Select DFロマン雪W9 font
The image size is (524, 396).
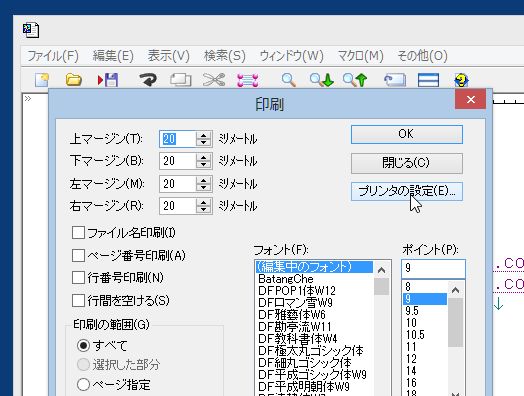[x=314, y=303]
